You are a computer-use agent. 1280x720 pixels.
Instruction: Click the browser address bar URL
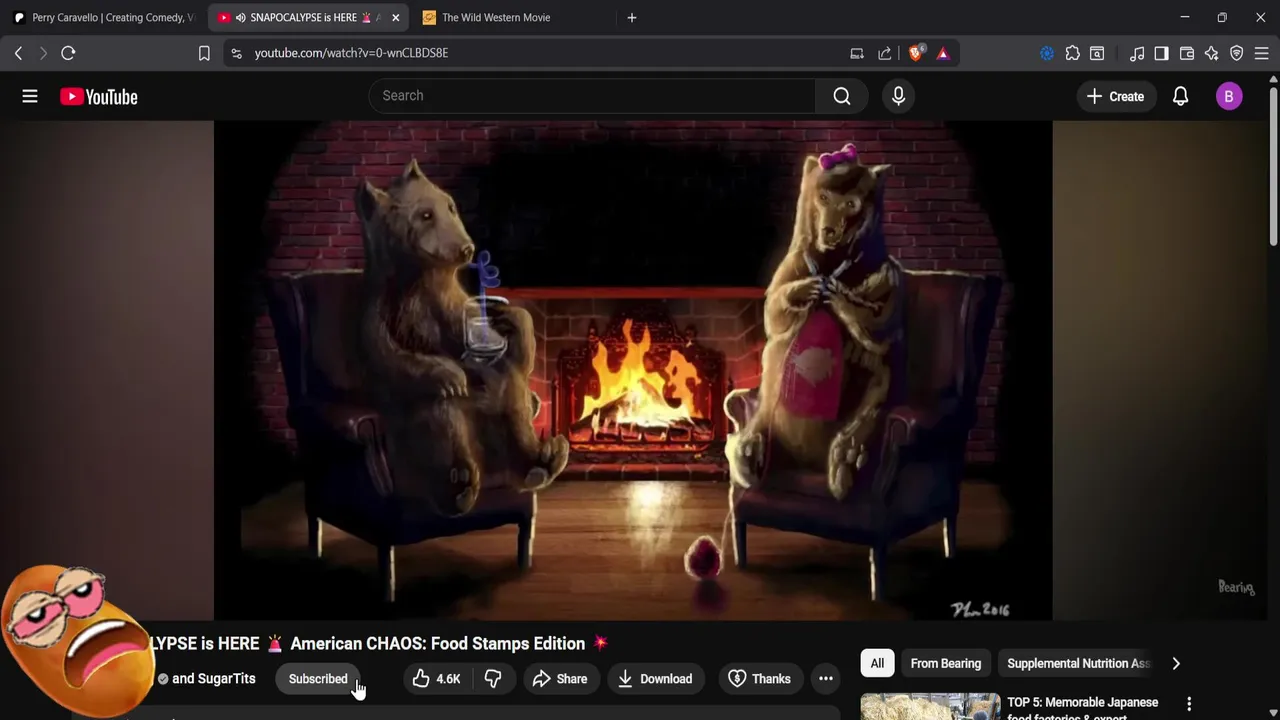coord(351,53)
